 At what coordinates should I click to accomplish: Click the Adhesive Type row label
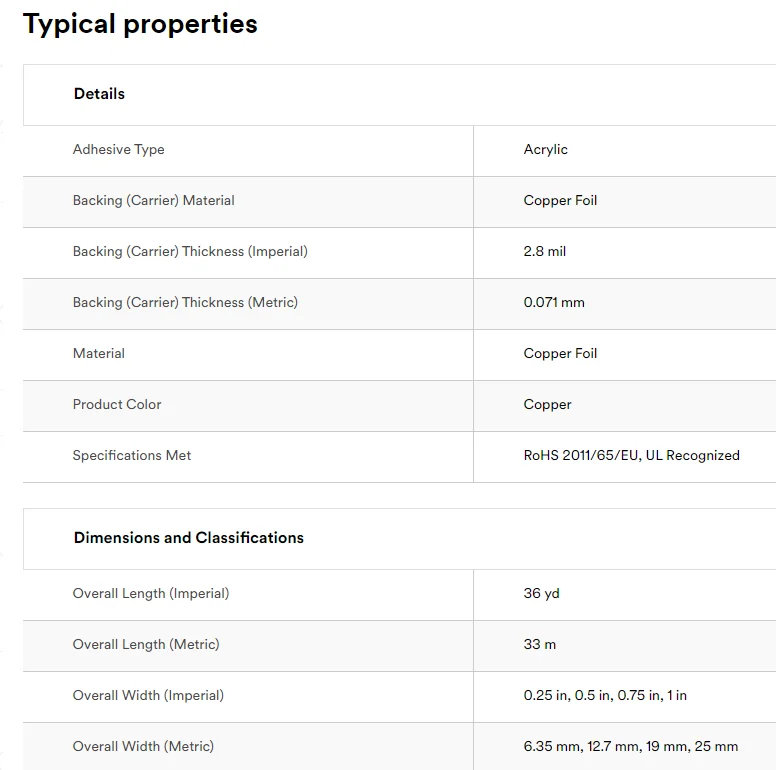click(x=118, y=150)
